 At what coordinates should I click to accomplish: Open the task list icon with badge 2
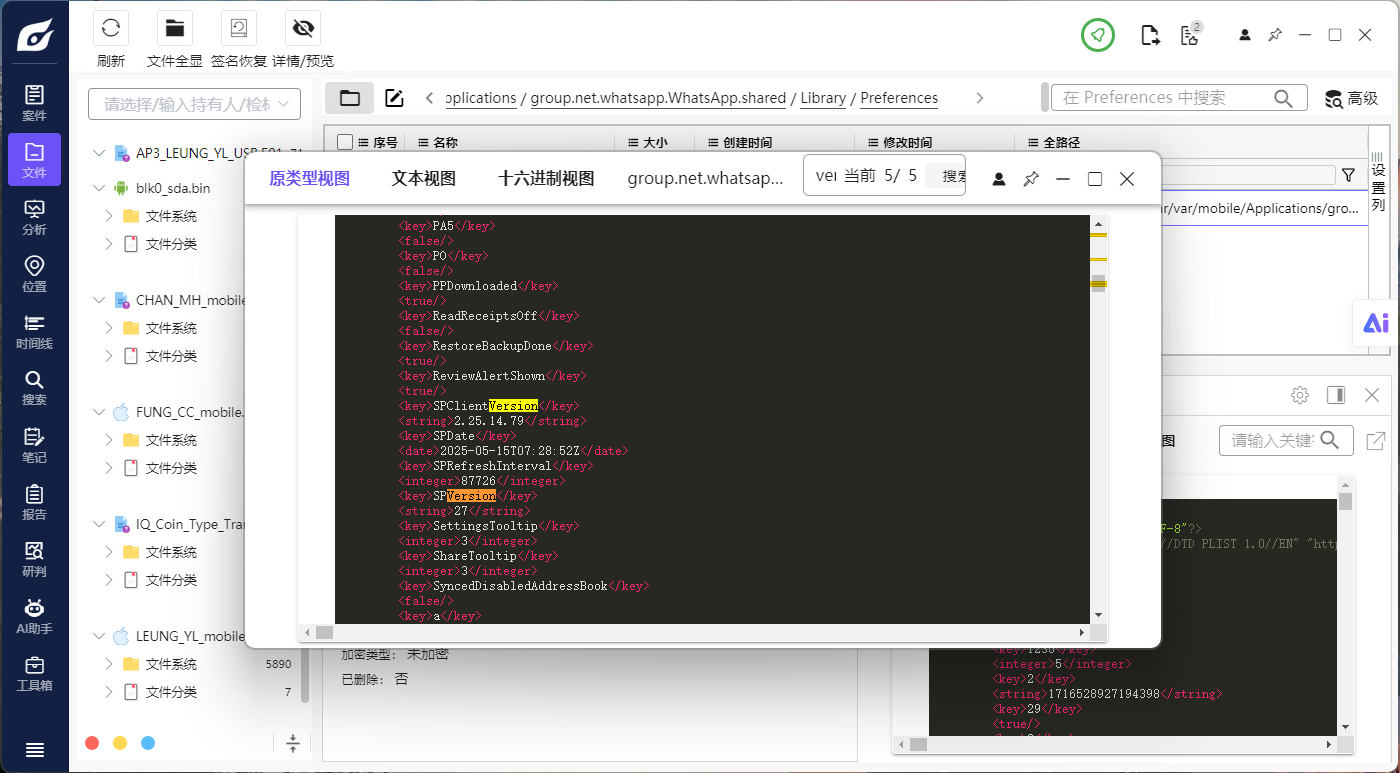point(1189,35)
